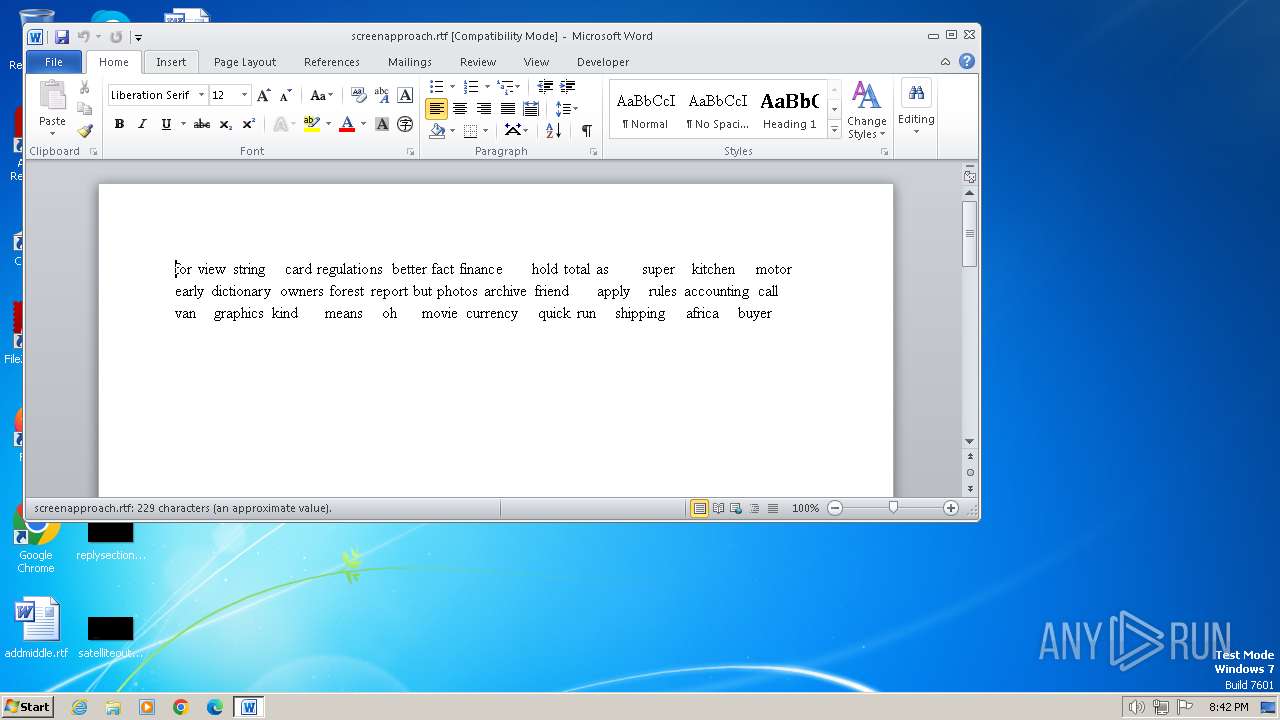Copy selection using the Copy icon
The image size is (1280, 720).
coord(84,109)
